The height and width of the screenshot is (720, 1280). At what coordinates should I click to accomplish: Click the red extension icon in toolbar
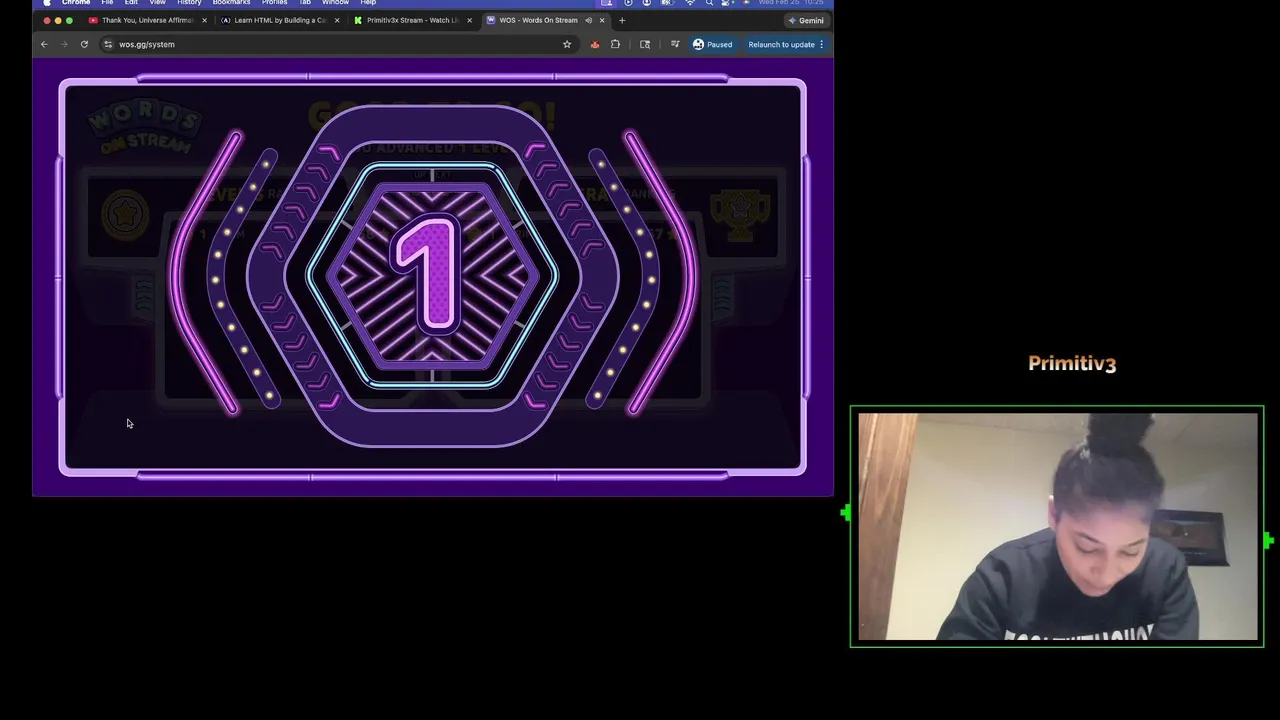point(595,44)
